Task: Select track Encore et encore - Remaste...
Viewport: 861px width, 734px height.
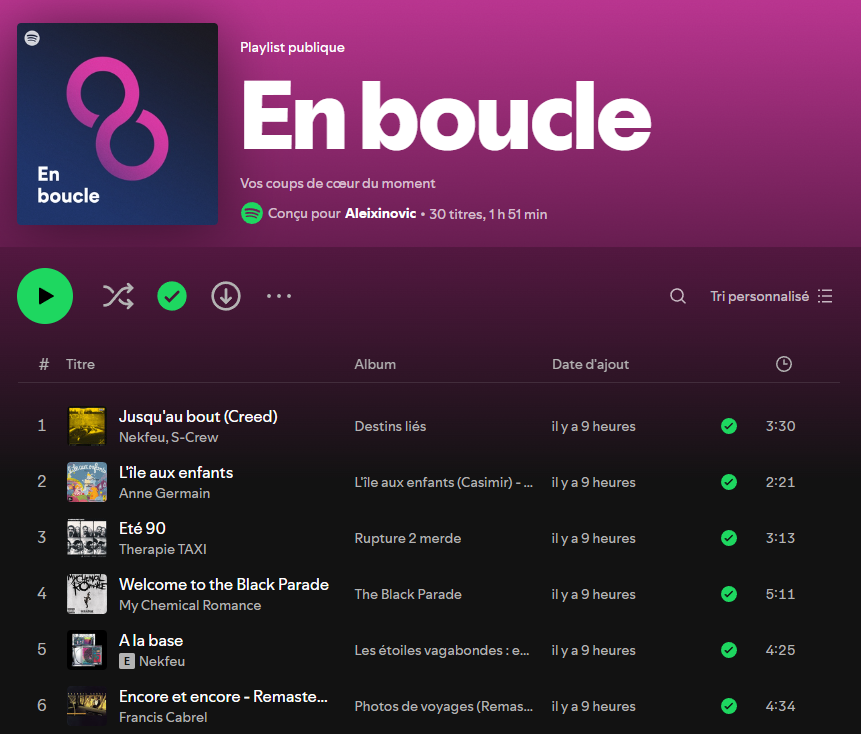Action: (223, 697)
